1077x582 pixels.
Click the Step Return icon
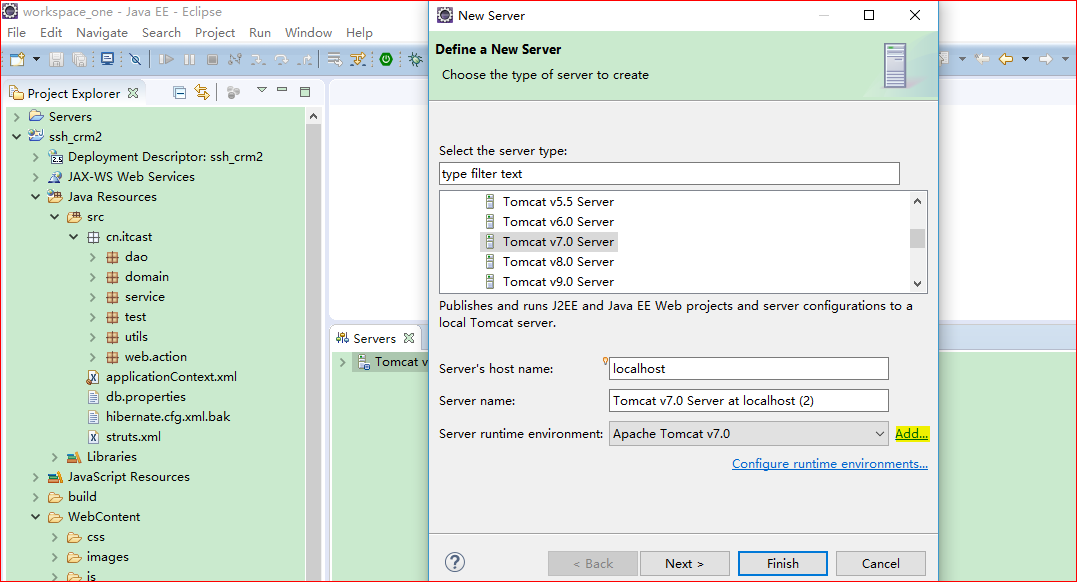coord(304,60)
